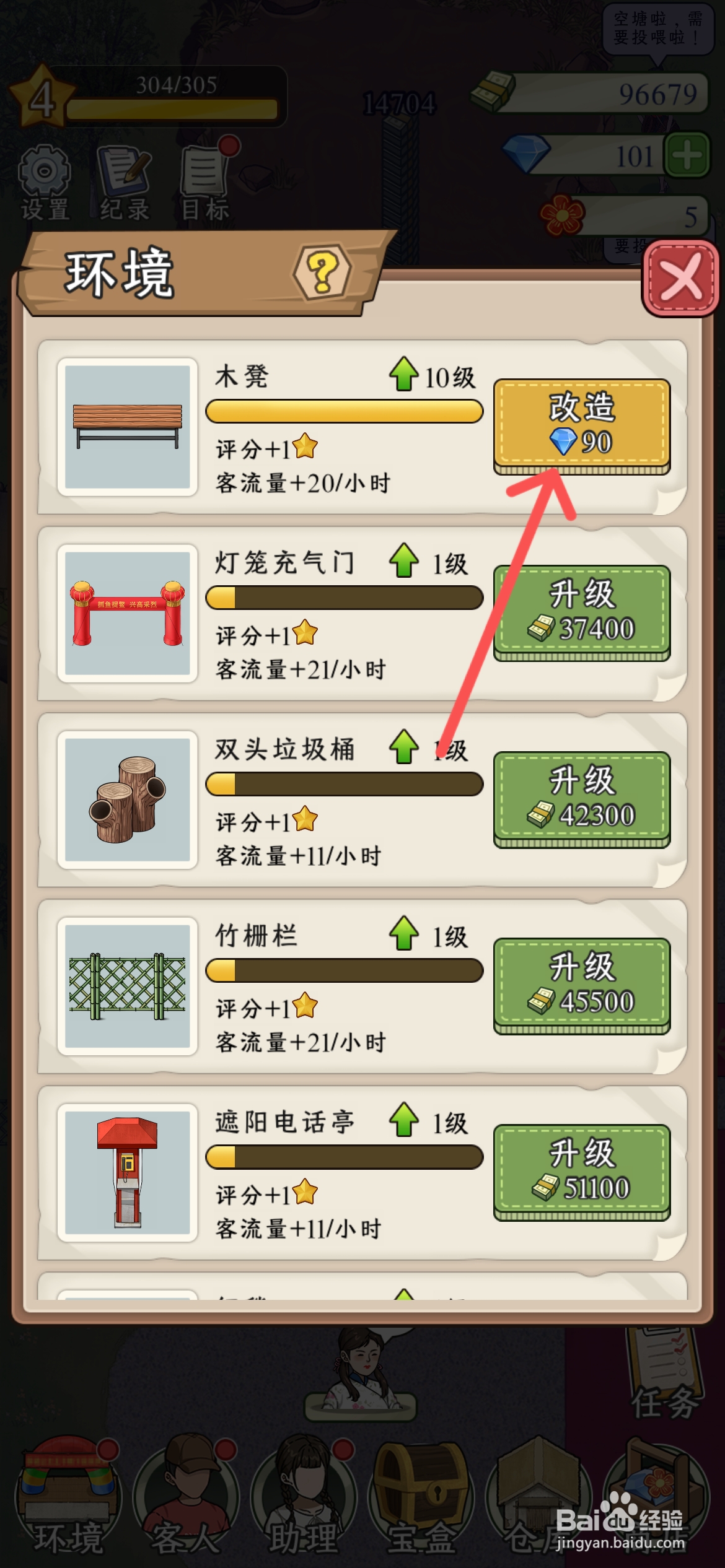Open 设置 gear icon

coord(45,183)
